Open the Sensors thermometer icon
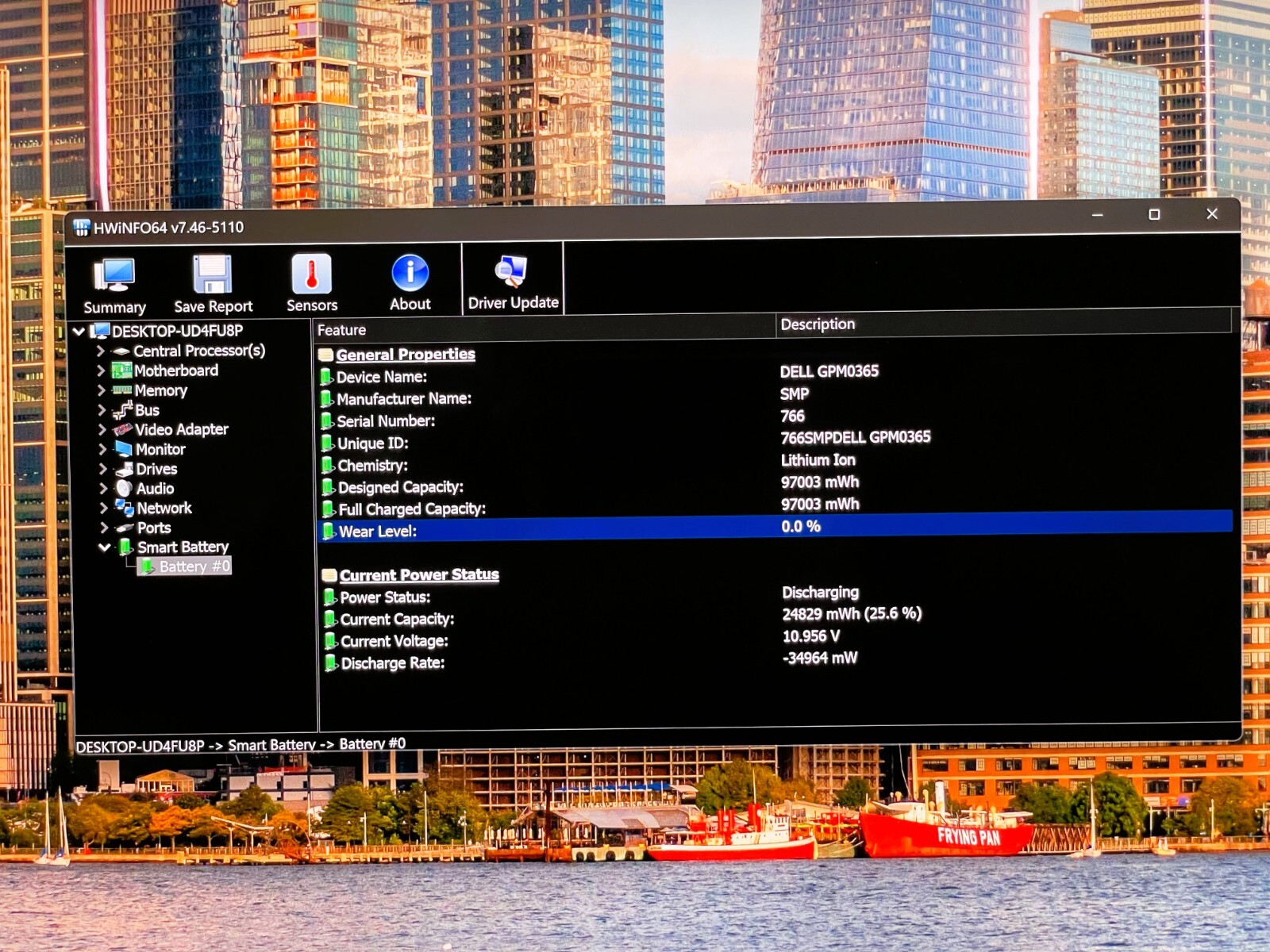Image resolution: width=1270 pixels, height=952 pixels. [x=311, y=274]
